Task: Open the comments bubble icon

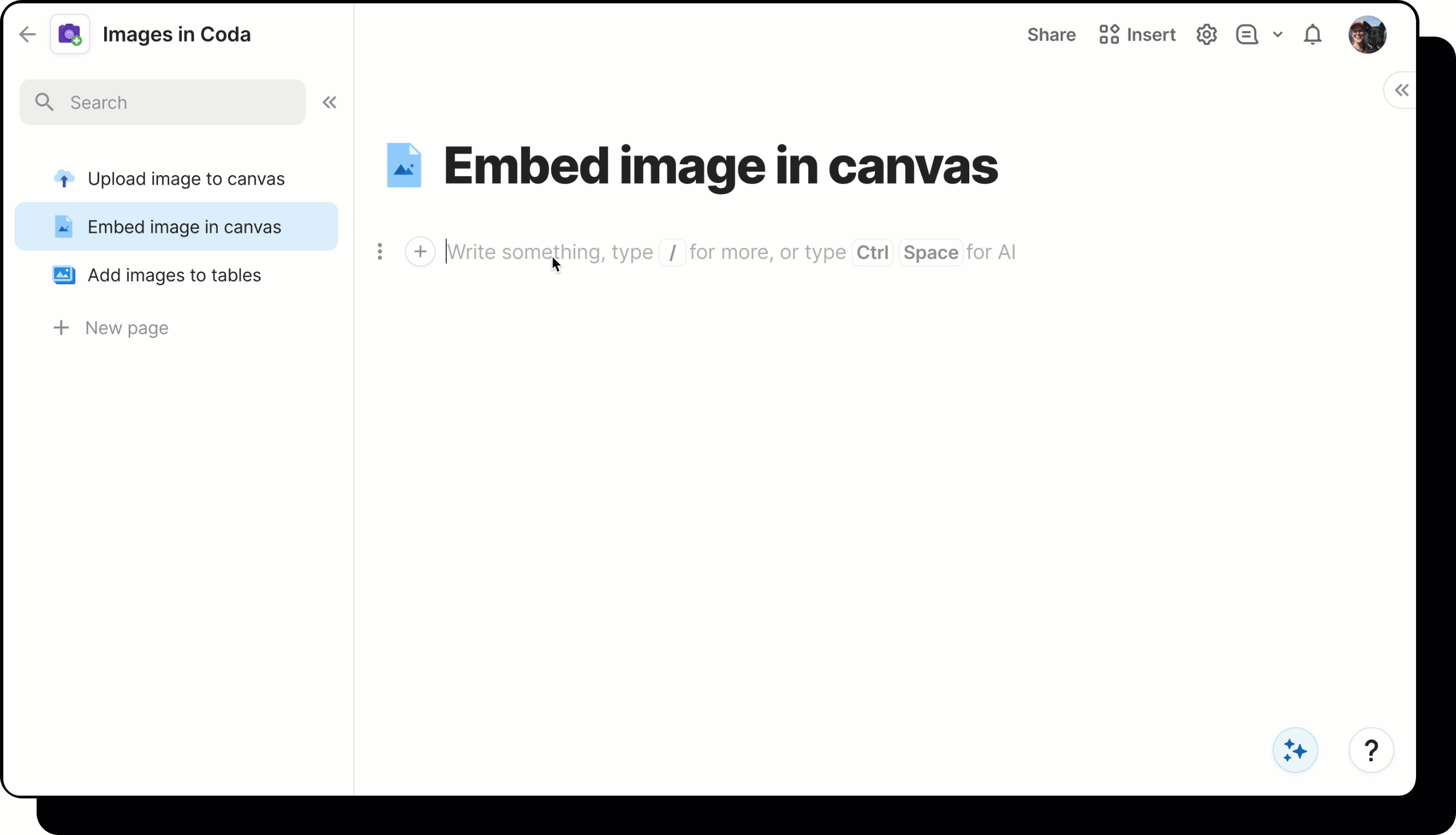Action: pos(1246,34)
